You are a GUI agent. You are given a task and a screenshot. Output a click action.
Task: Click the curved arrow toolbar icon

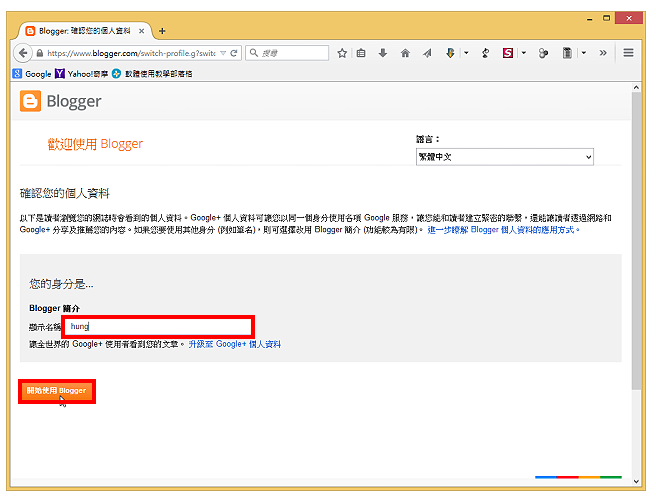pyautogui.click(x=485, y=53)
